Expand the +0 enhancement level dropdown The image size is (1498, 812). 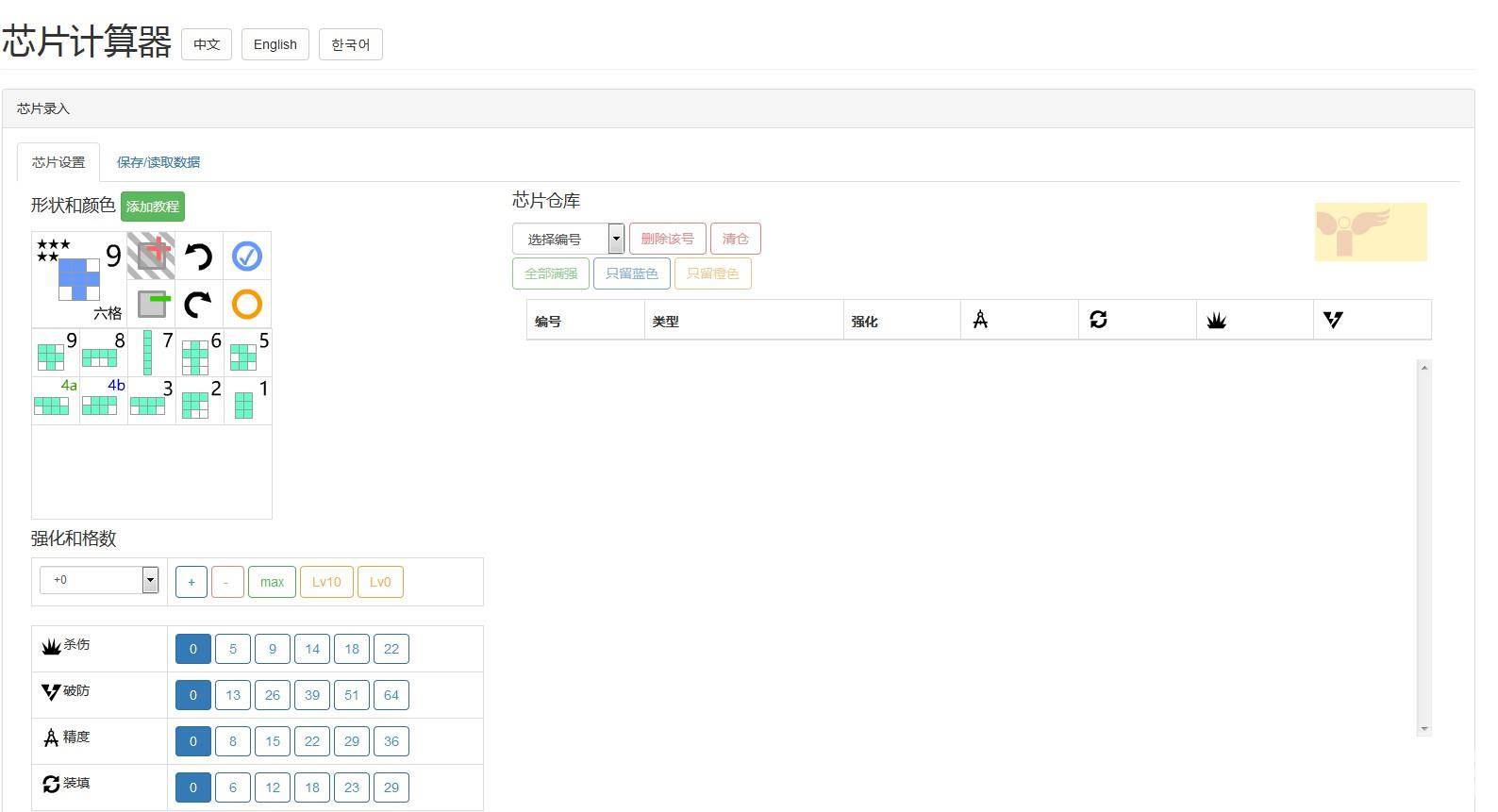tap(99, 580)
